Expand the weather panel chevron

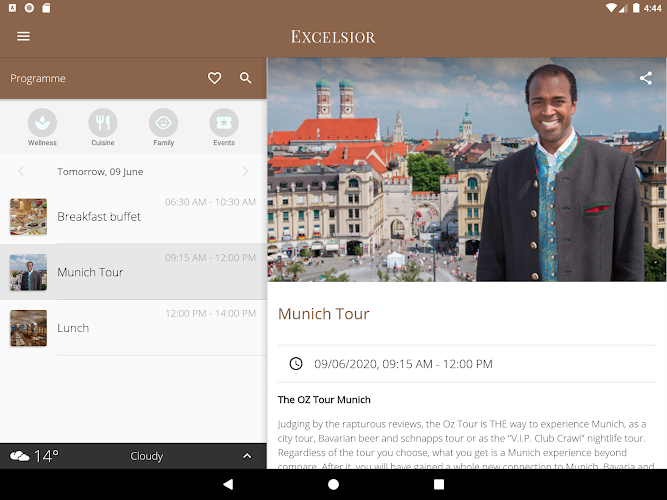pyautogui.click(x=247, y=456)
